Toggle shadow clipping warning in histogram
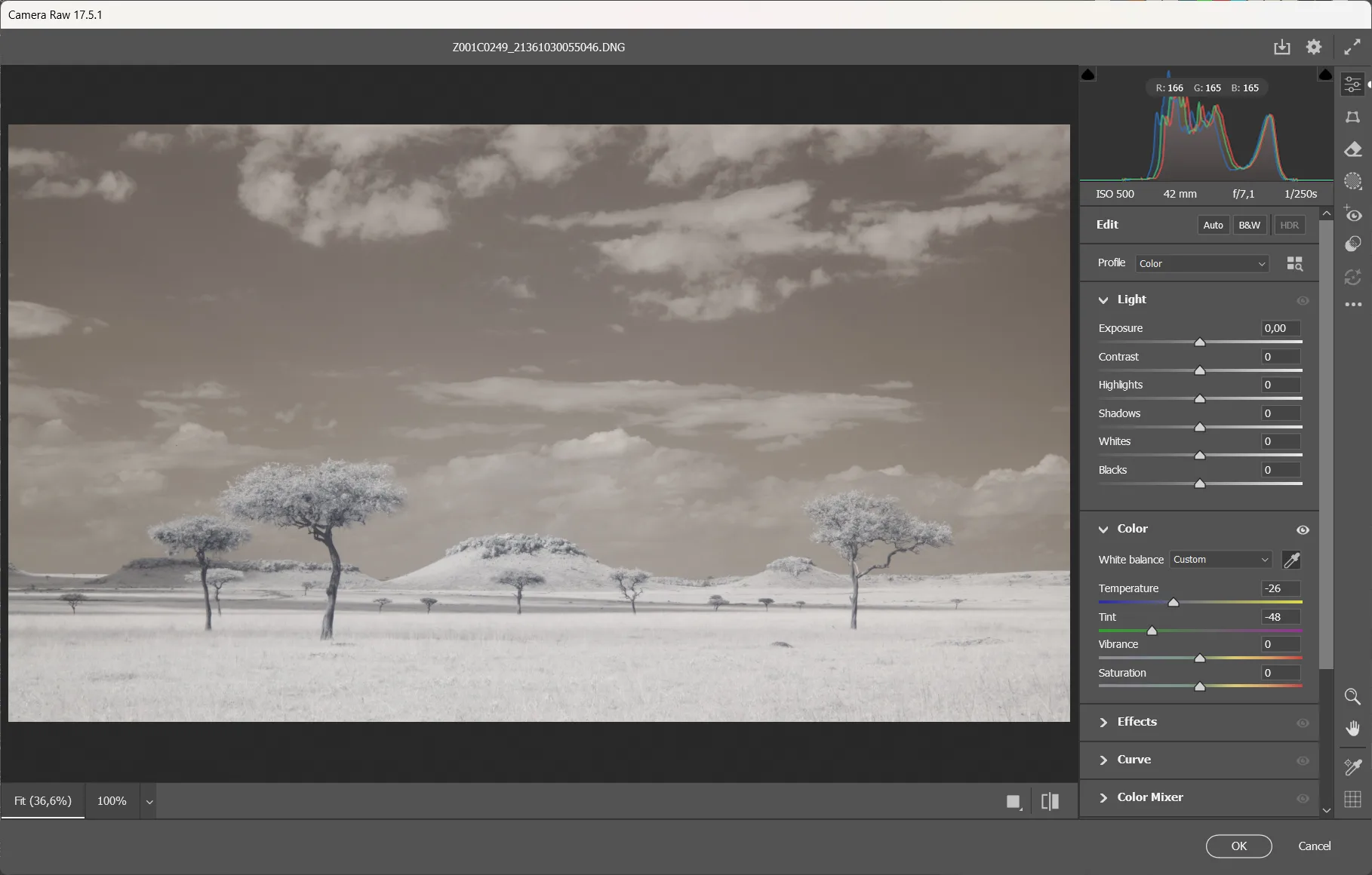 click(1087, 75)
